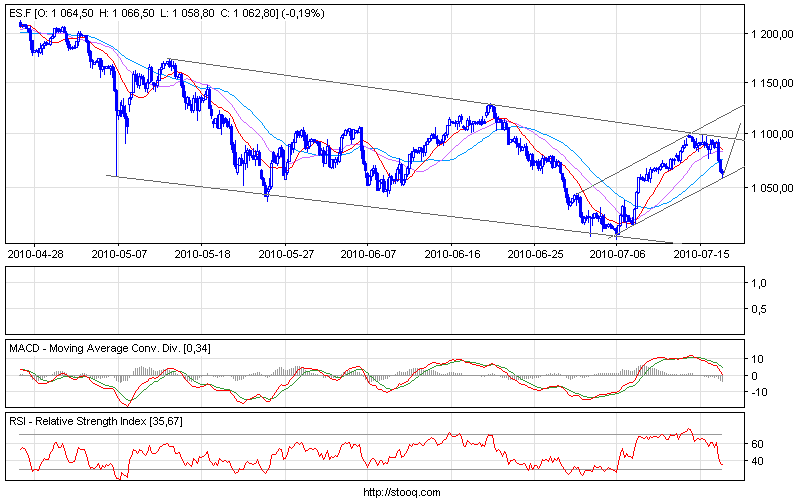
Task: Click the 2010-05-27 date label
Action: pos(286,254)
